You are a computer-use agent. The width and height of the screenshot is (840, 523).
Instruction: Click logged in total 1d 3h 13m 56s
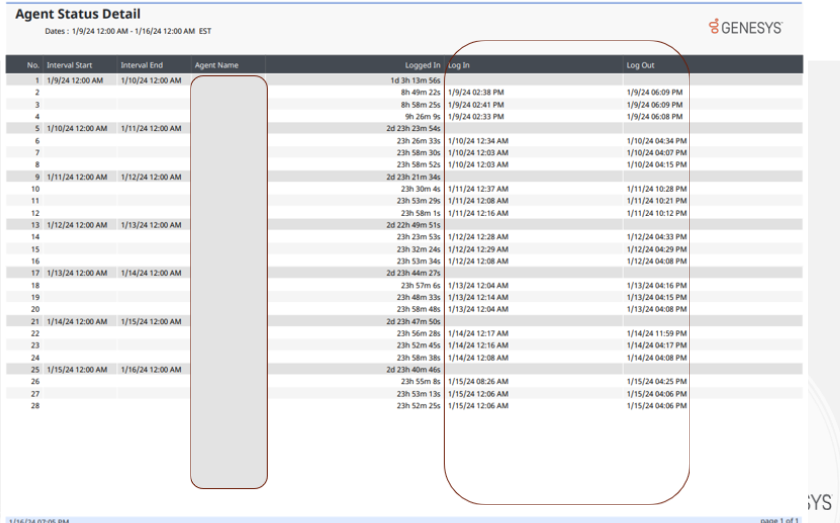pyautogui.click(x=415, y=80)
